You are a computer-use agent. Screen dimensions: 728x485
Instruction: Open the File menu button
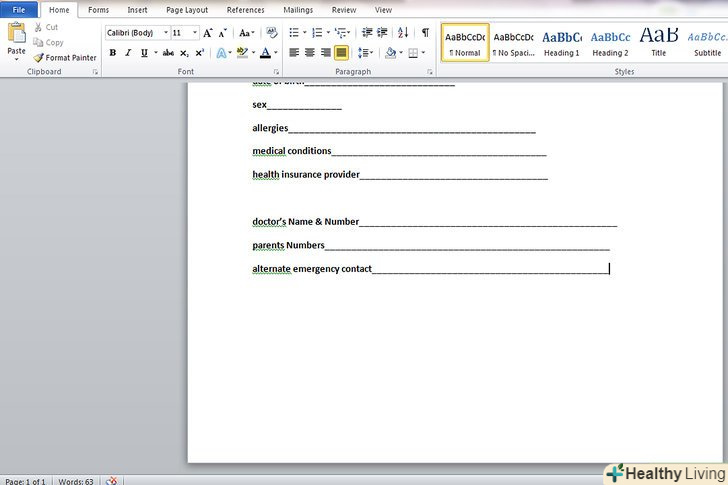(x=19, y=10)
